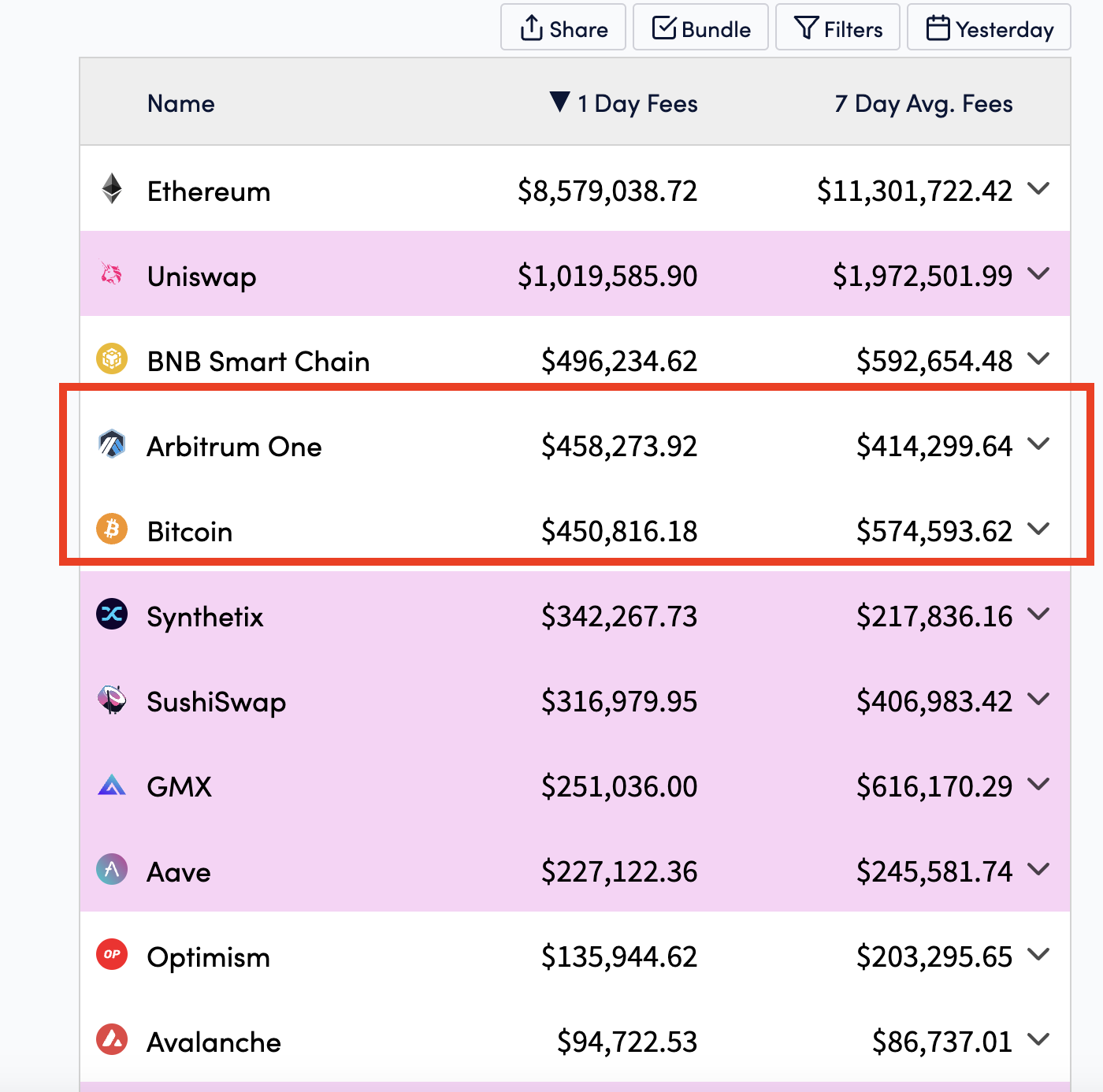Expand the GMX row chevron

1039,784
